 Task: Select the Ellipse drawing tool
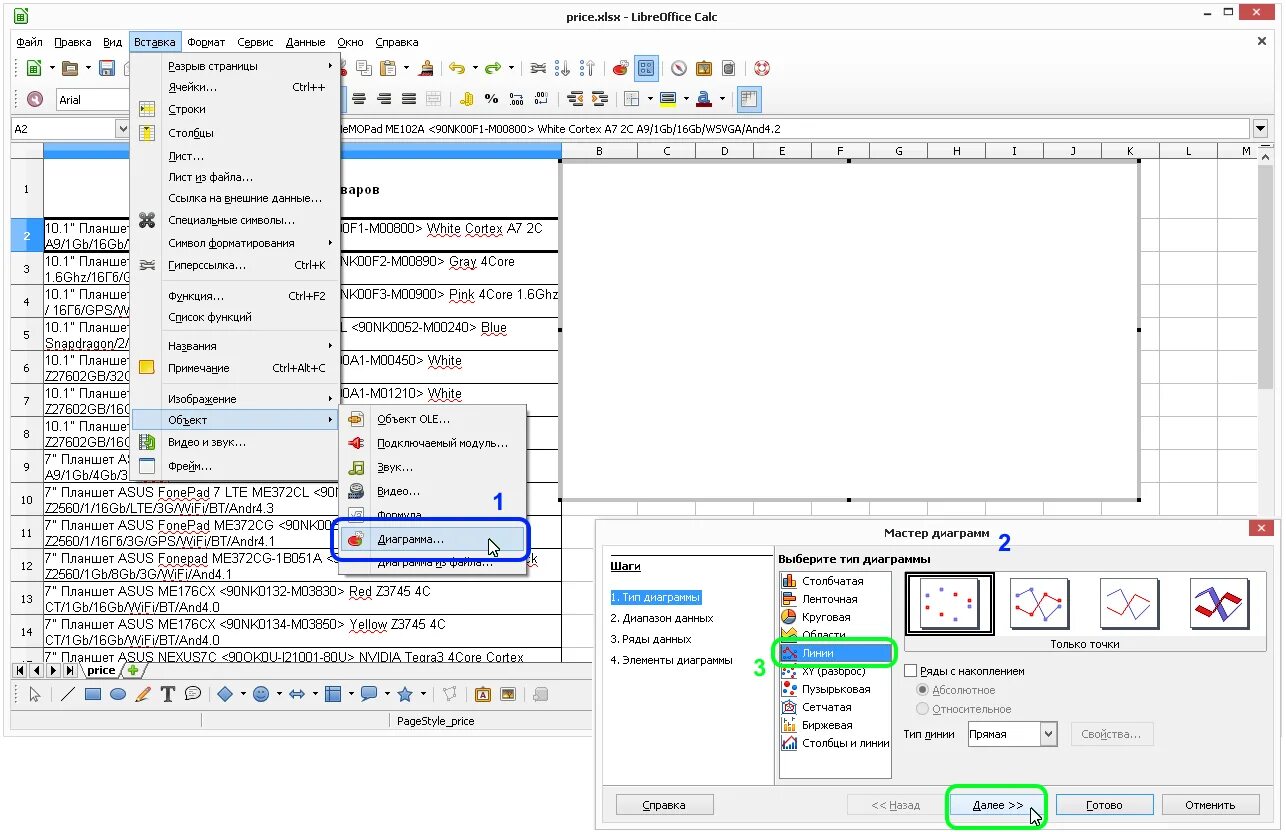pyautogui.click(x=118, y=694)
